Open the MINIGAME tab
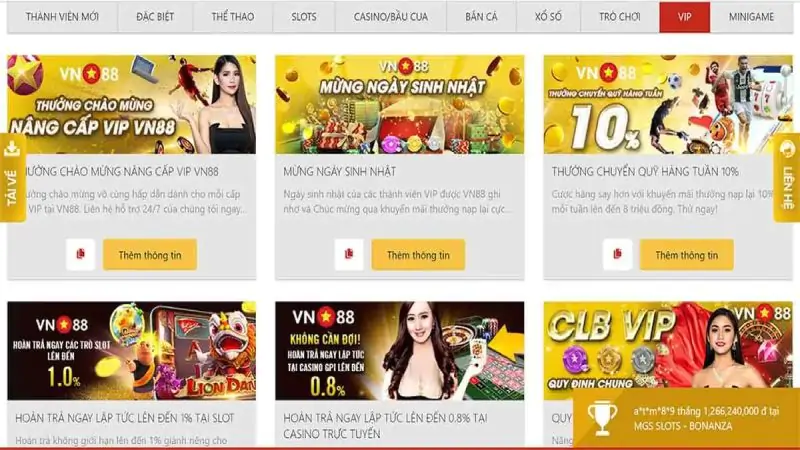This screenshot has width=800, height=450. (x=751, y=17)
